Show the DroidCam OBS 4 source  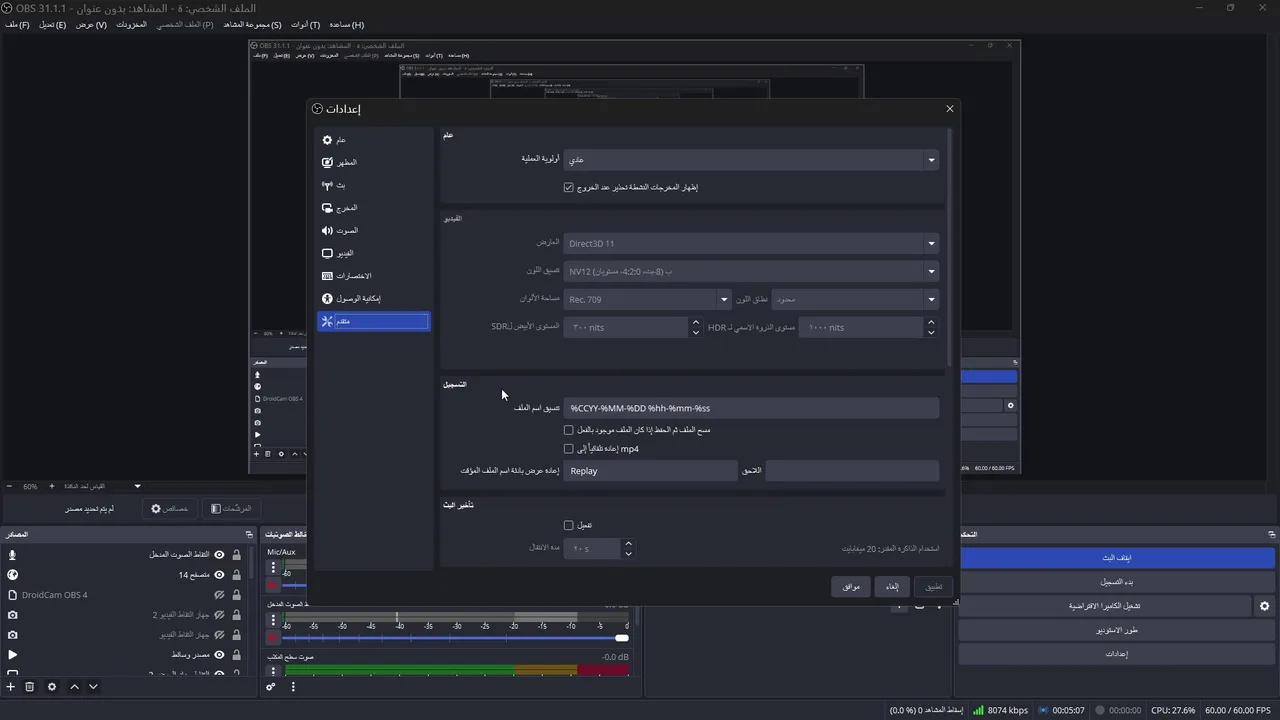pos(219,595)
